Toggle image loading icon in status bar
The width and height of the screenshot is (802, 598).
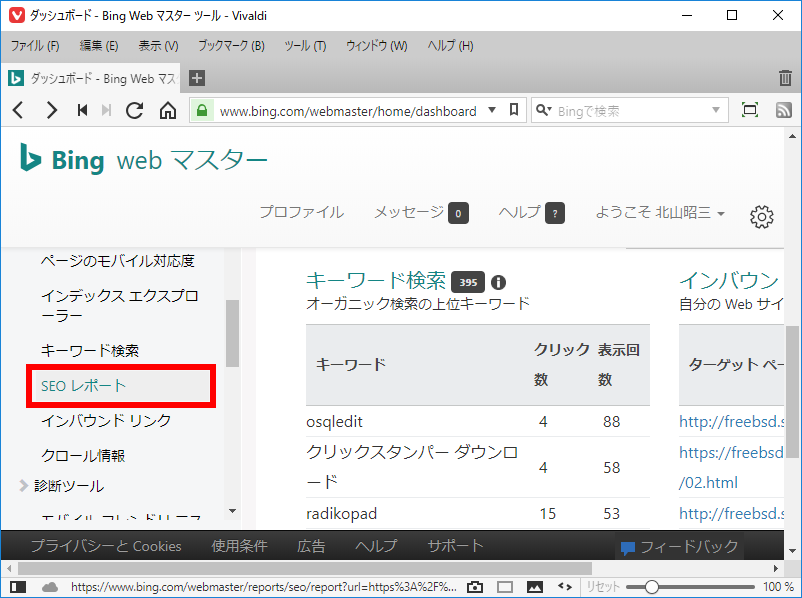[534, 587]
